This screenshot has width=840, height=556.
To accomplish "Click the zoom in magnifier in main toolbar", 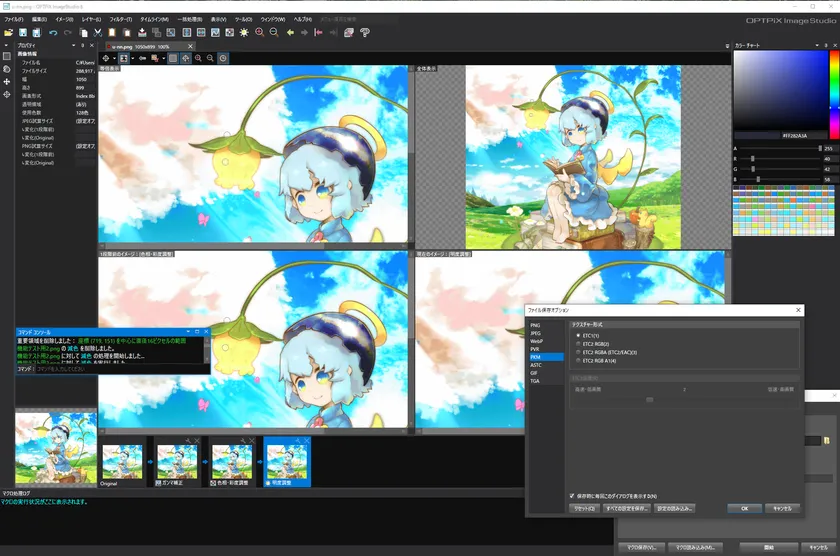I will pos(260,32).
